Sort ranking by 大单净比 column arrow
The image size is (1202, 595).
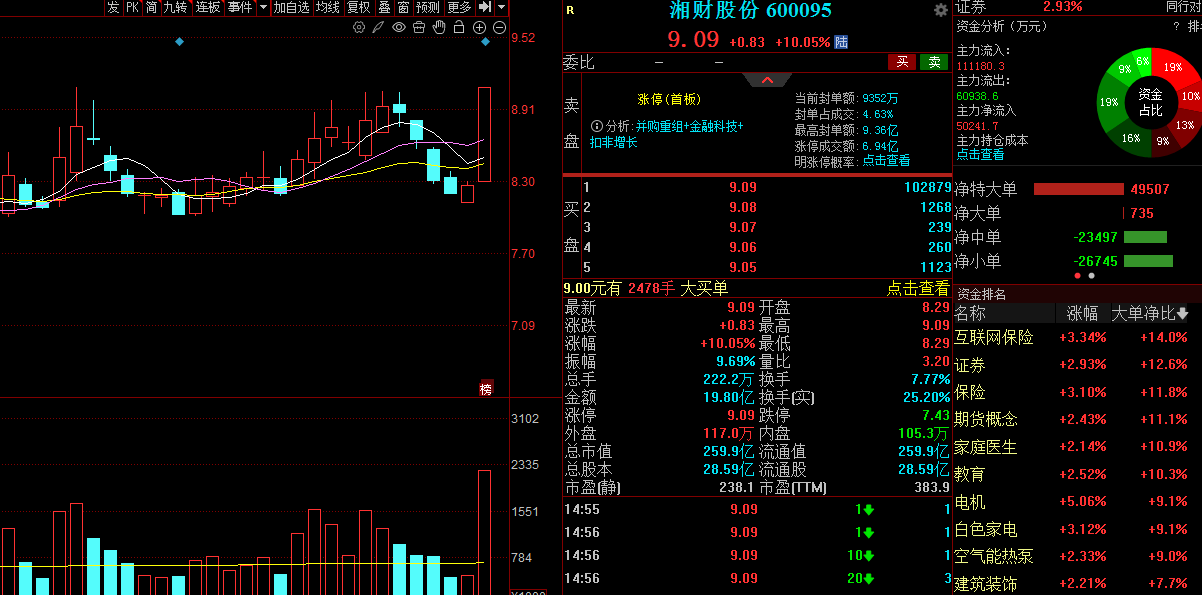(x=1182, y=313)
